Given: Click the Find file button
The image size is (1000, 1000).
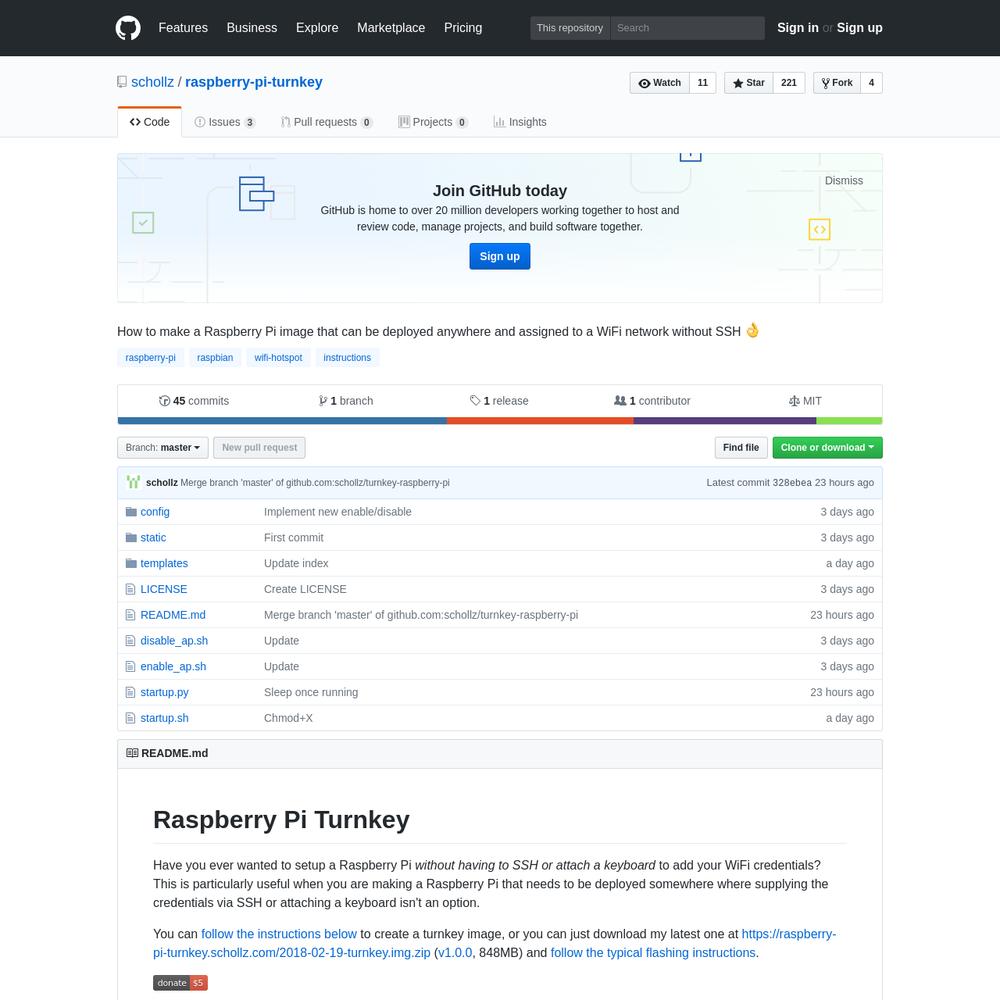Looking at the screenshot, I should coord(740,448).
